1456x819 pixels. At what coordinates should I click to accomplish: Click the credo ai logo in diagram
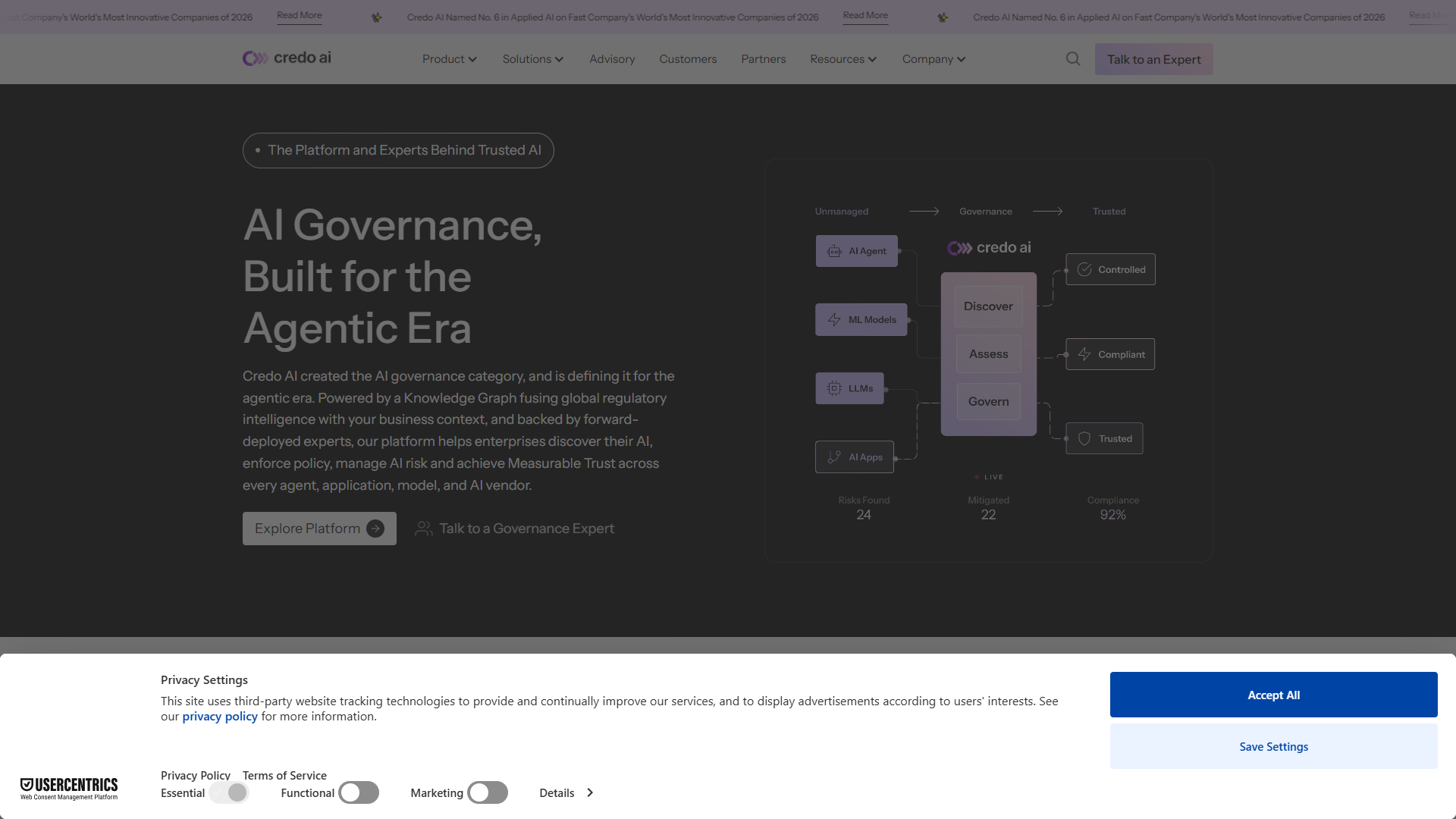[x=989, y=248]
